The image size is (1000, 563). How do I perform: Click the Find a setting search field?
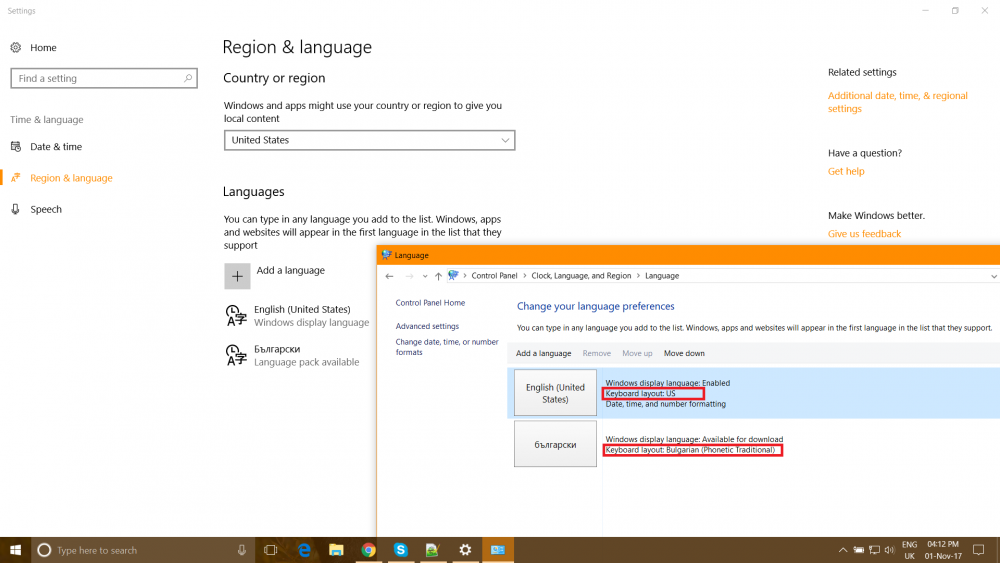click(104, 78)
